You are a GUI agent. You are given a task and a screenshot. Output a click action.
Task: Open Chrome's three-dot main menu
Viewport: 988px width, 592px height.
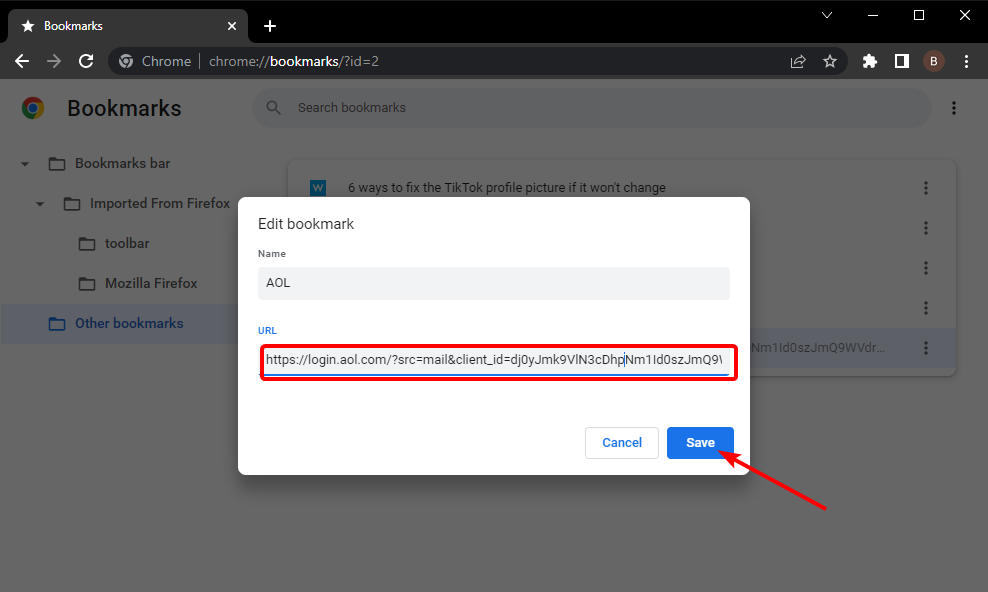coord(966,61)
